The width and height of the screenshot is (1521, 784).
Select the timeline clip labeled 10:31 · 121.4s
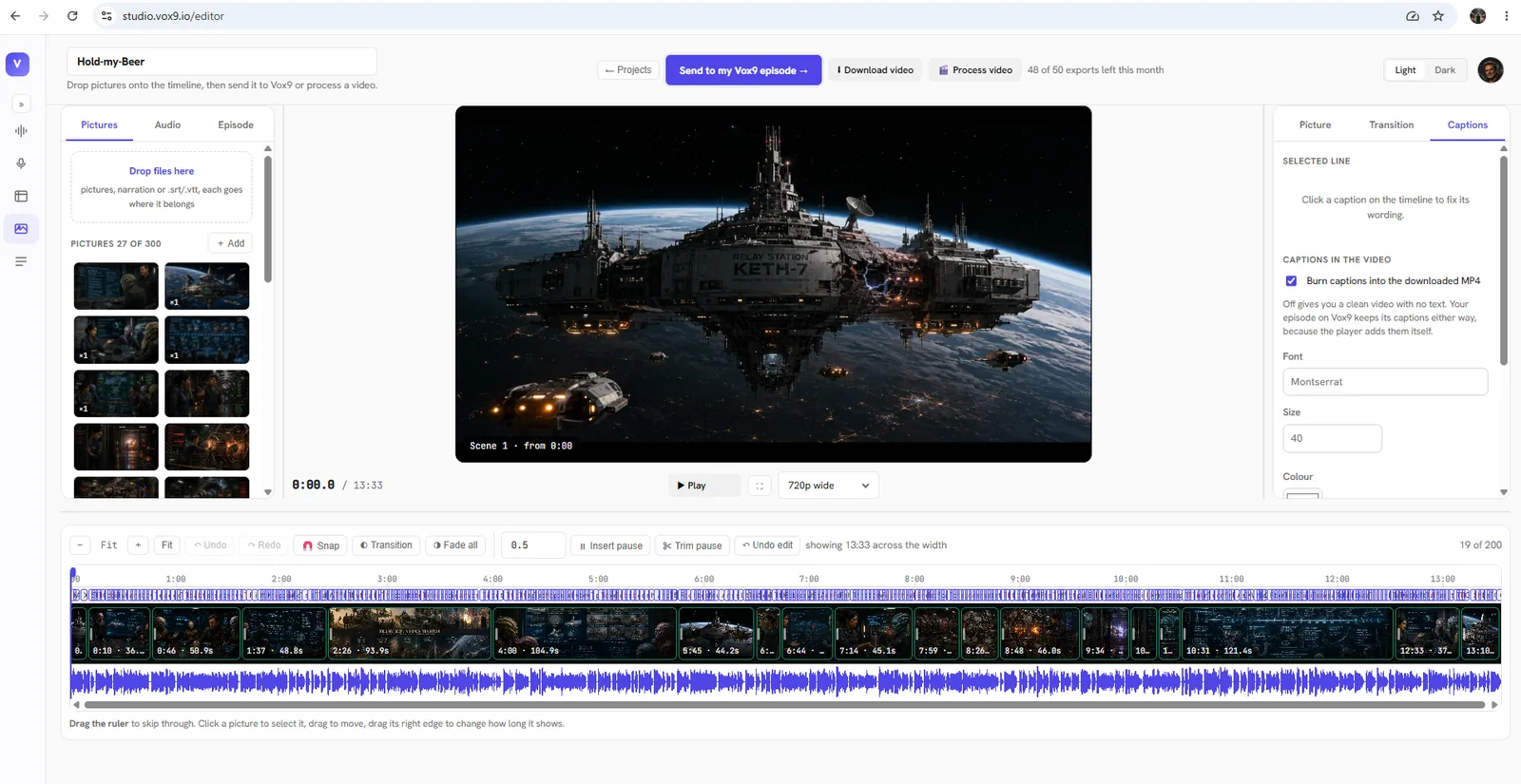pyautogui.click(x=1287, y=633)
